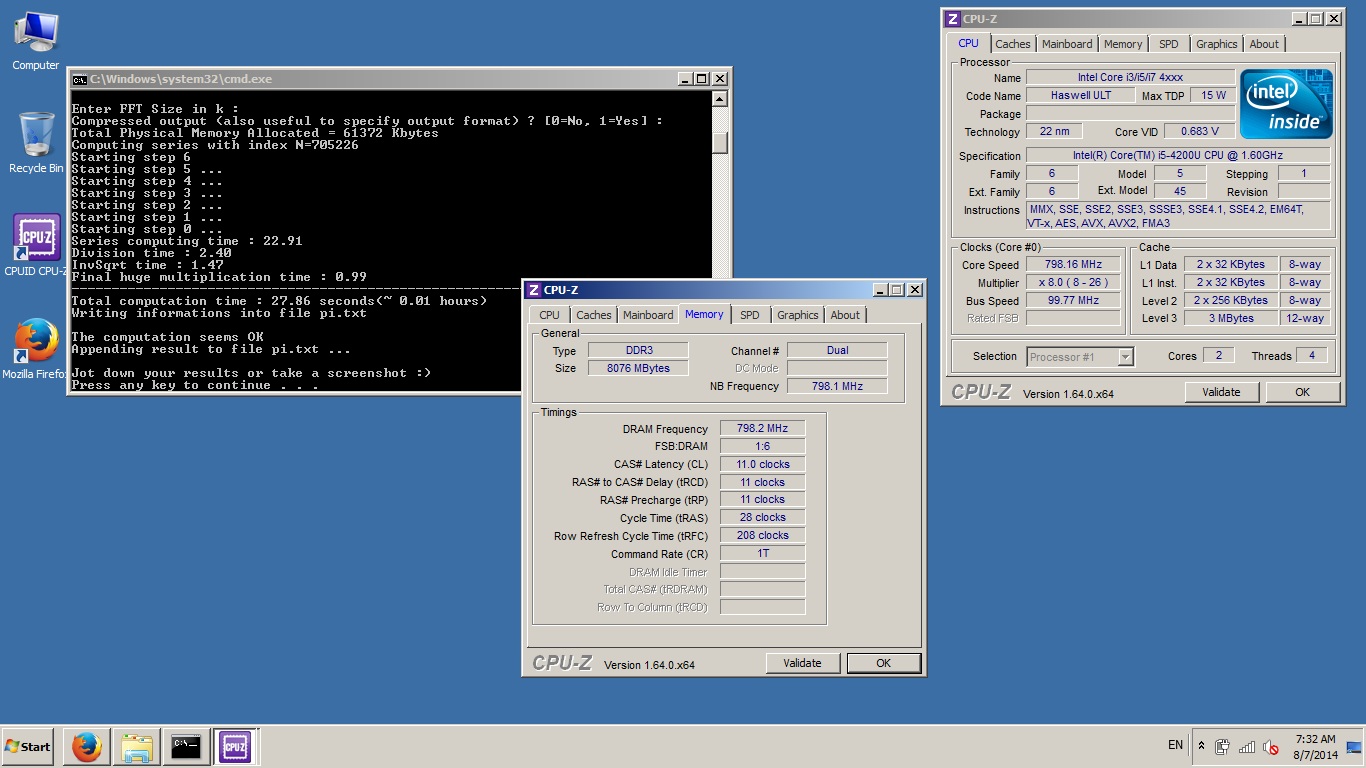Select the CPU-Z taskbar button

pos(235,746)
